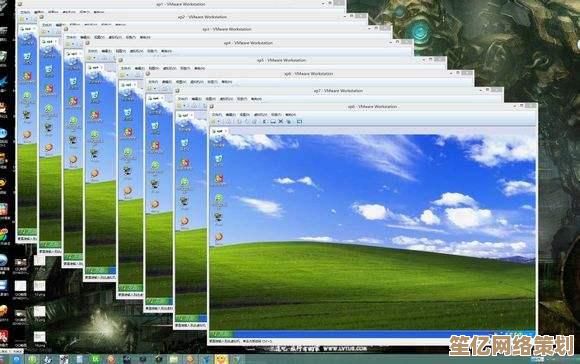Click the XP Start button in xp8 VM

(221, 334)
